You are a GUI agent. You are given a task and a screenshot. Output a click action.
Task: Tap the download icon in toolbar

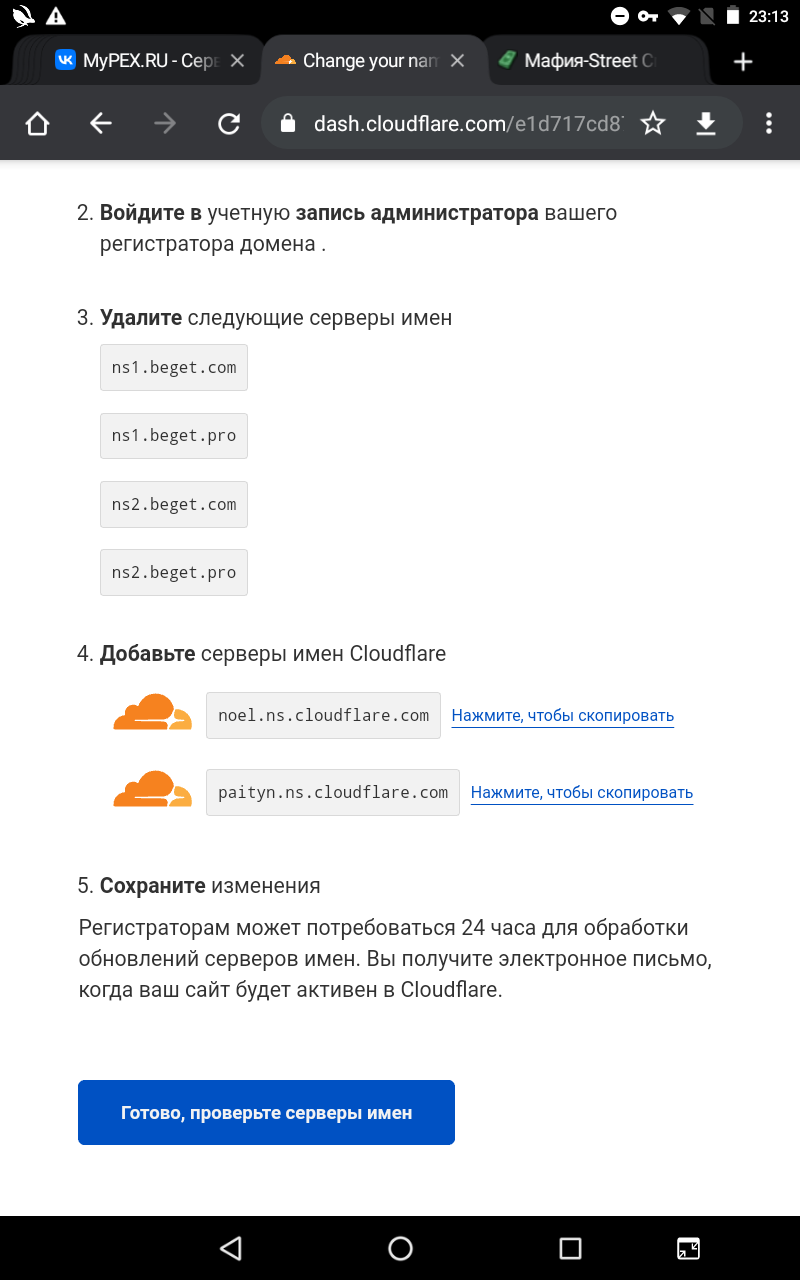706,123
